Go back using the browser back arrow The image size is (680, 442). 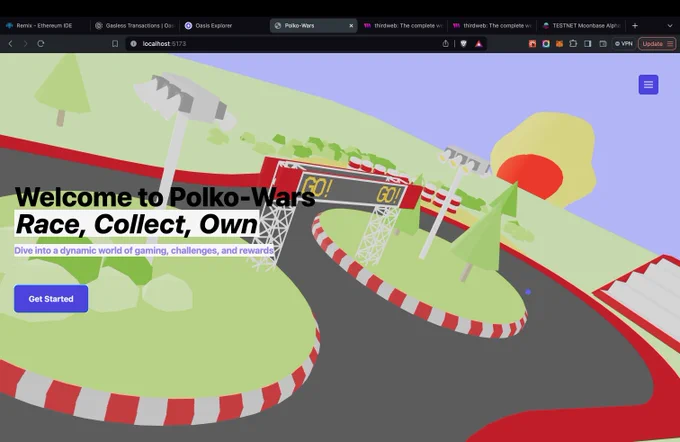tap(10, 44)
